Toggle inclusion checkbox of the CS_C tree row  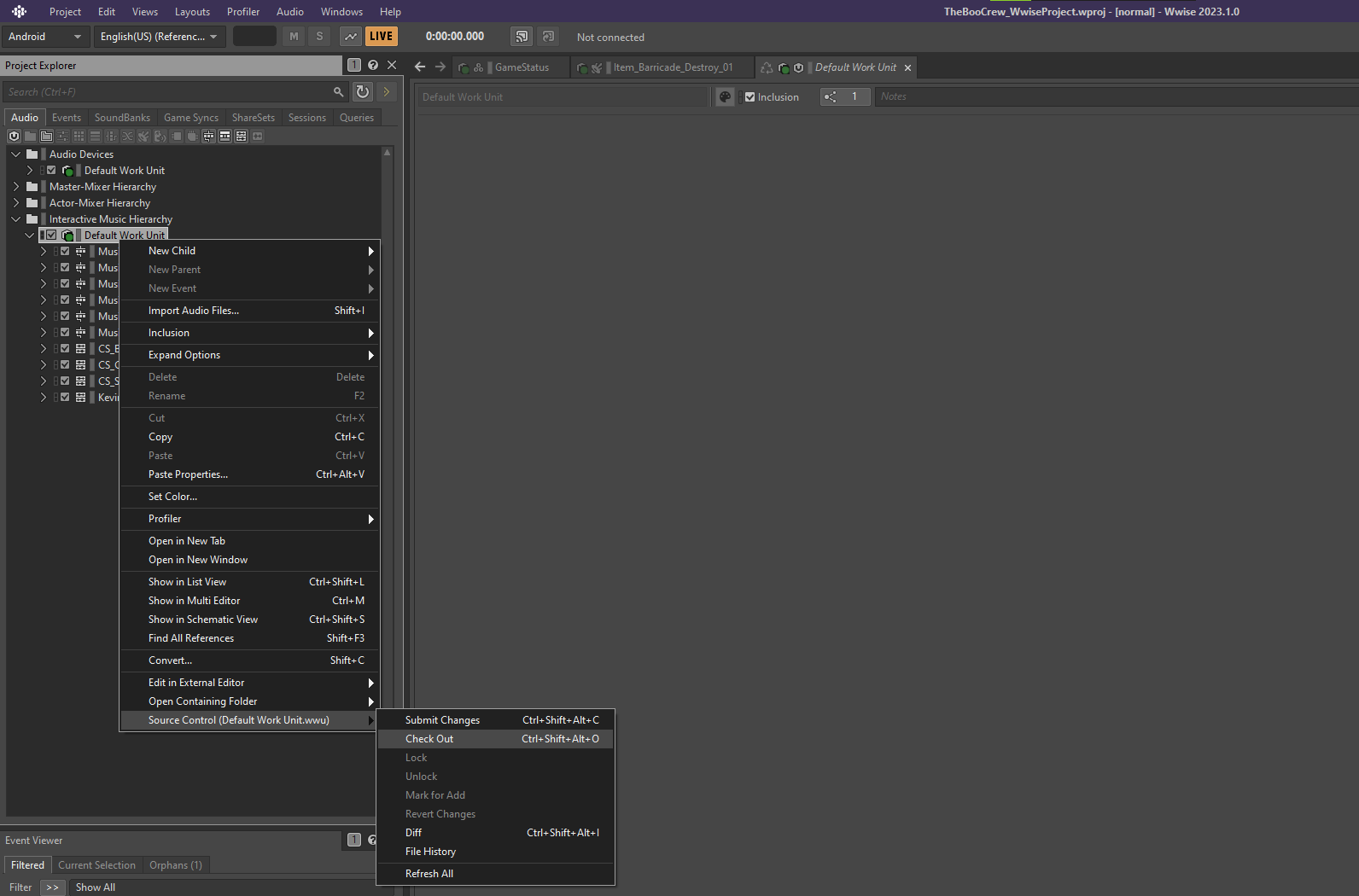[x=65, y=365]
